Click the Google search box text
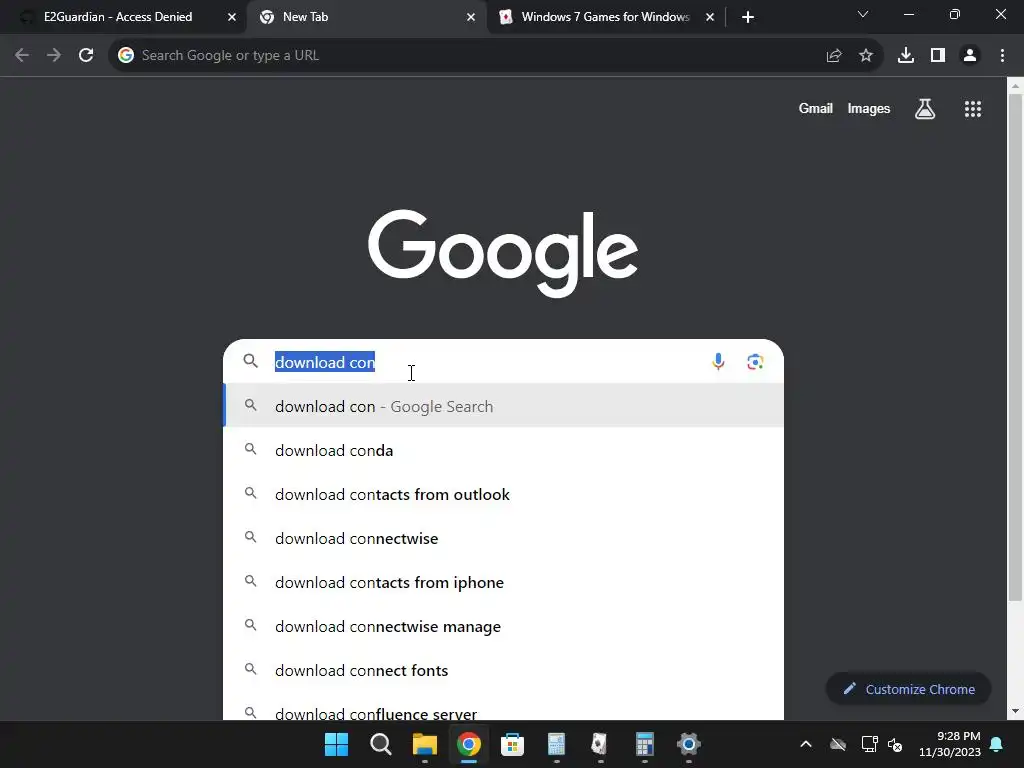 (325, 362)
